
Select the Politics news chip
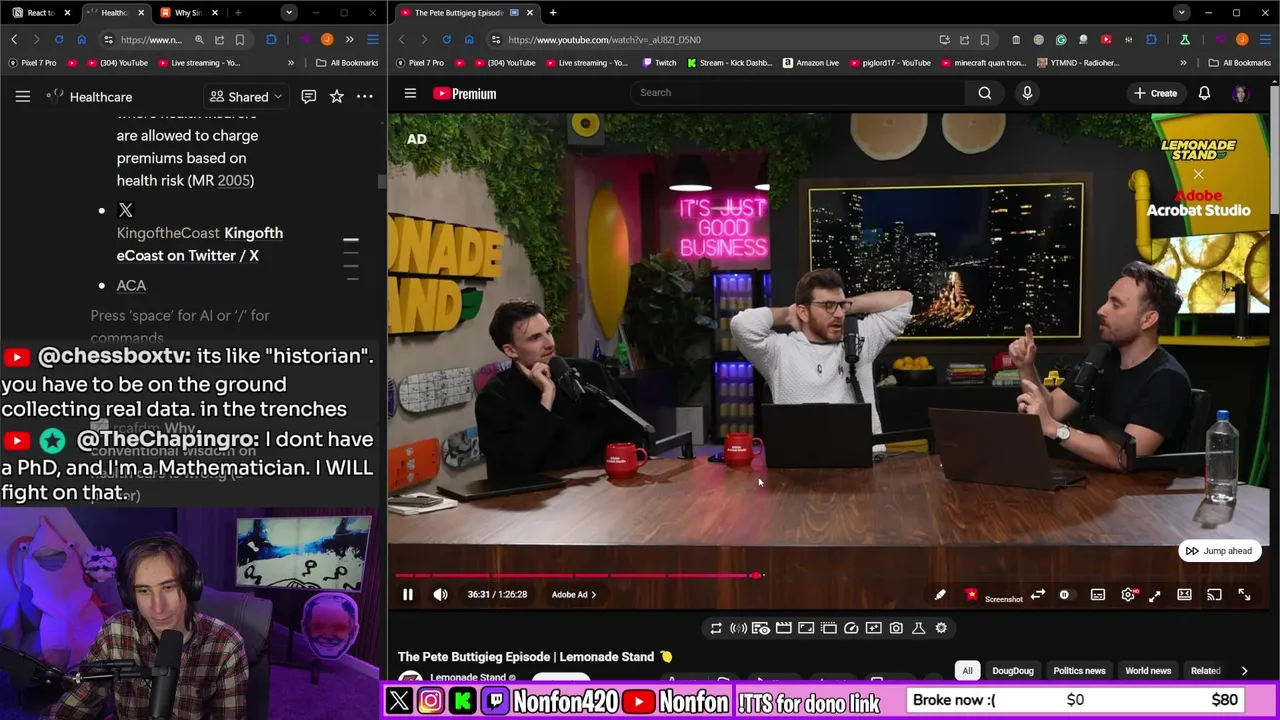1079,671
